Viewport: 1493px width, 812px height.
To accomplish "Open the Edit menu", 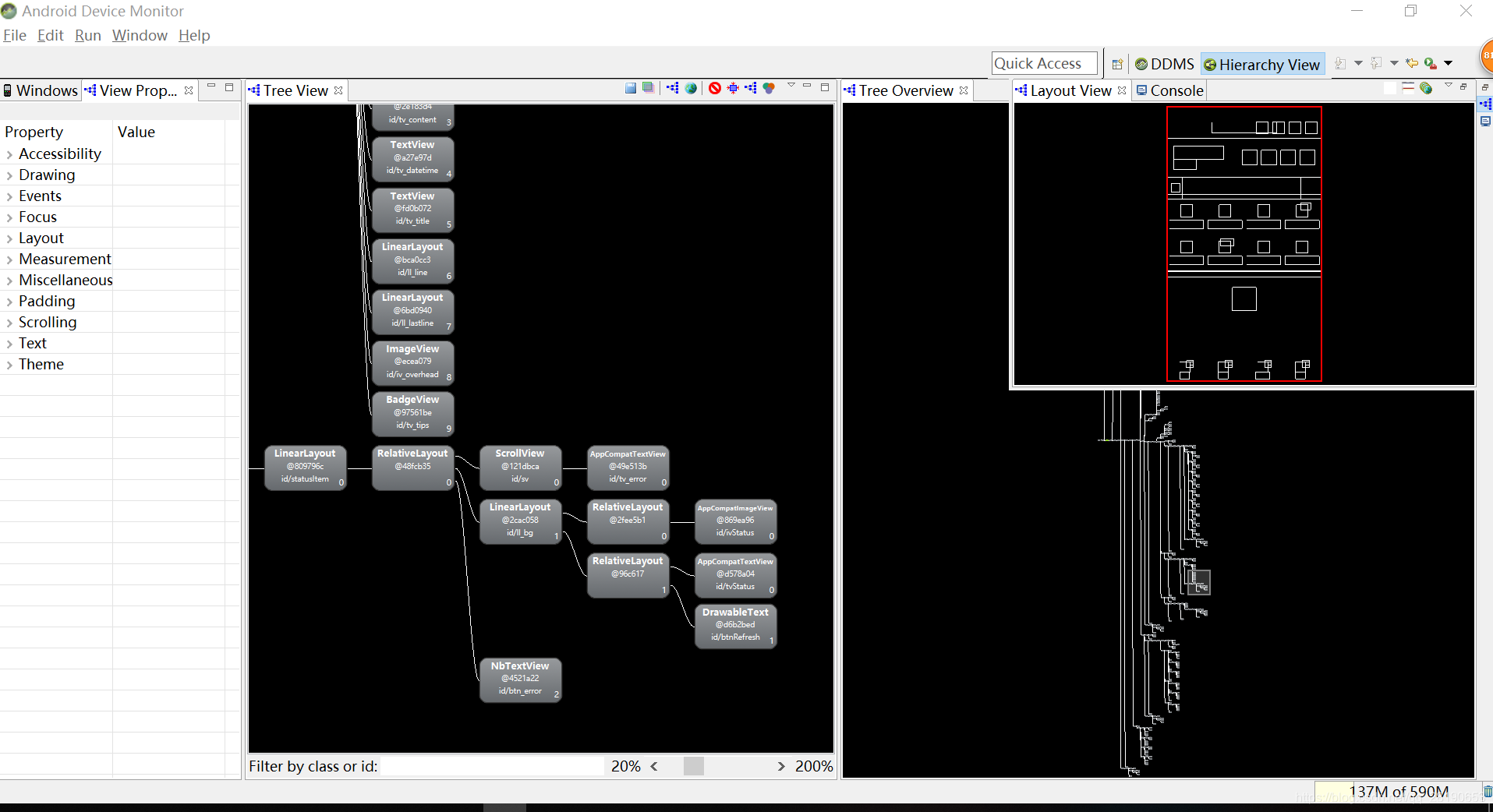I will click(51, 35).
